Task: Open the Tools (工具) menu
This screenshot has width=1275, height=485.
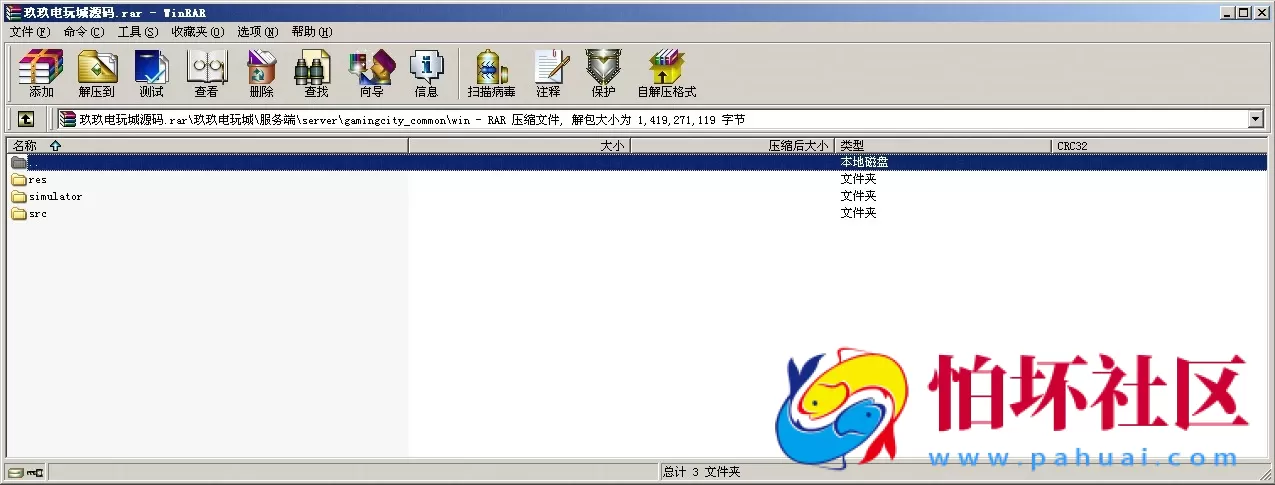Action: pyautogui.click(x=137, y=32)
